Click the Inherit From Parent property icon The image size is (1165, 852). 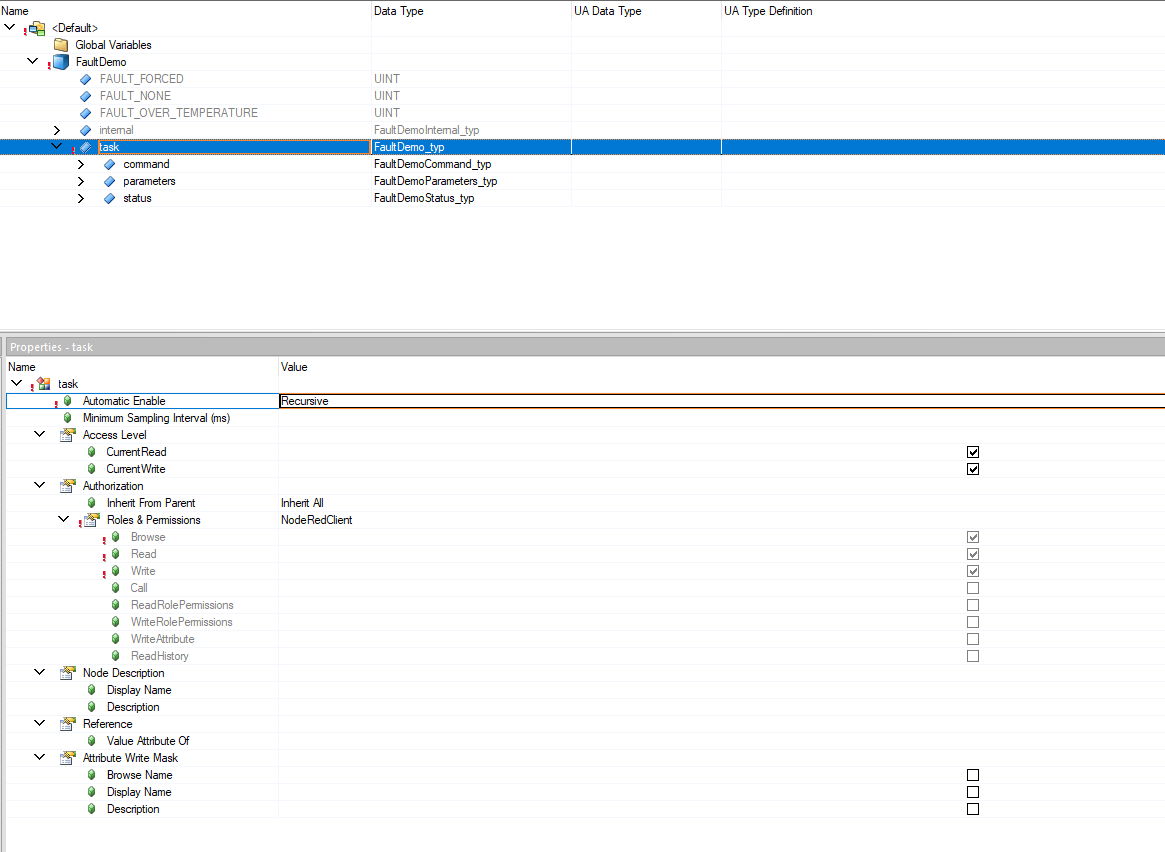(91, 503)
